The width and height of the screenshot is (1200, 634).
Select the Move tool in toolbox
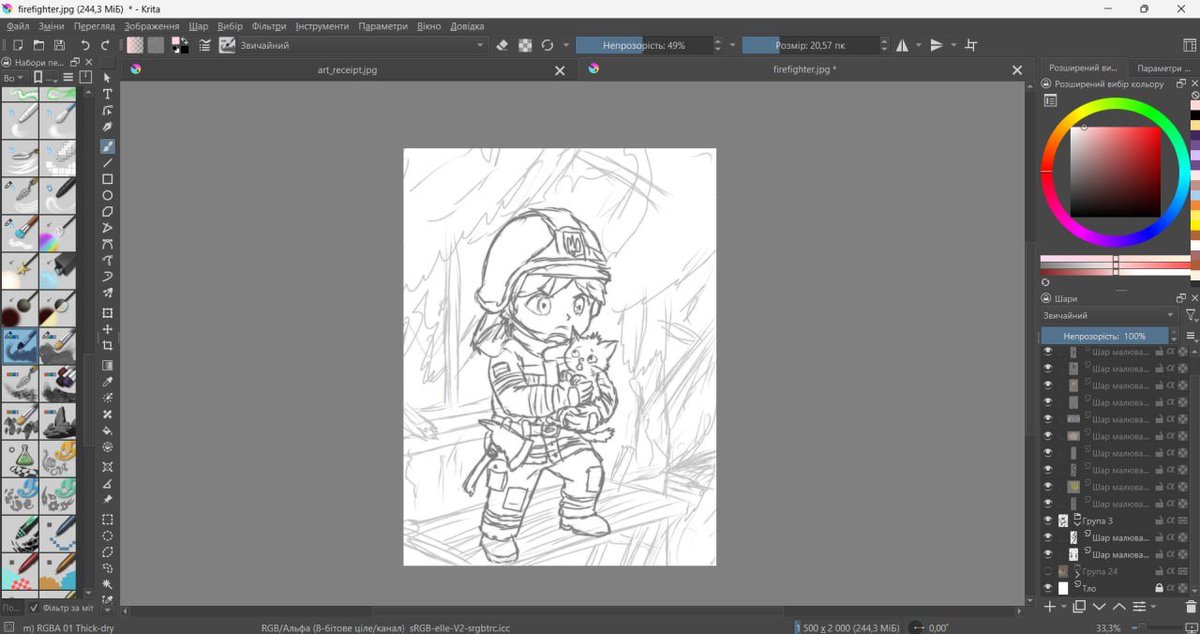point(107,329)
